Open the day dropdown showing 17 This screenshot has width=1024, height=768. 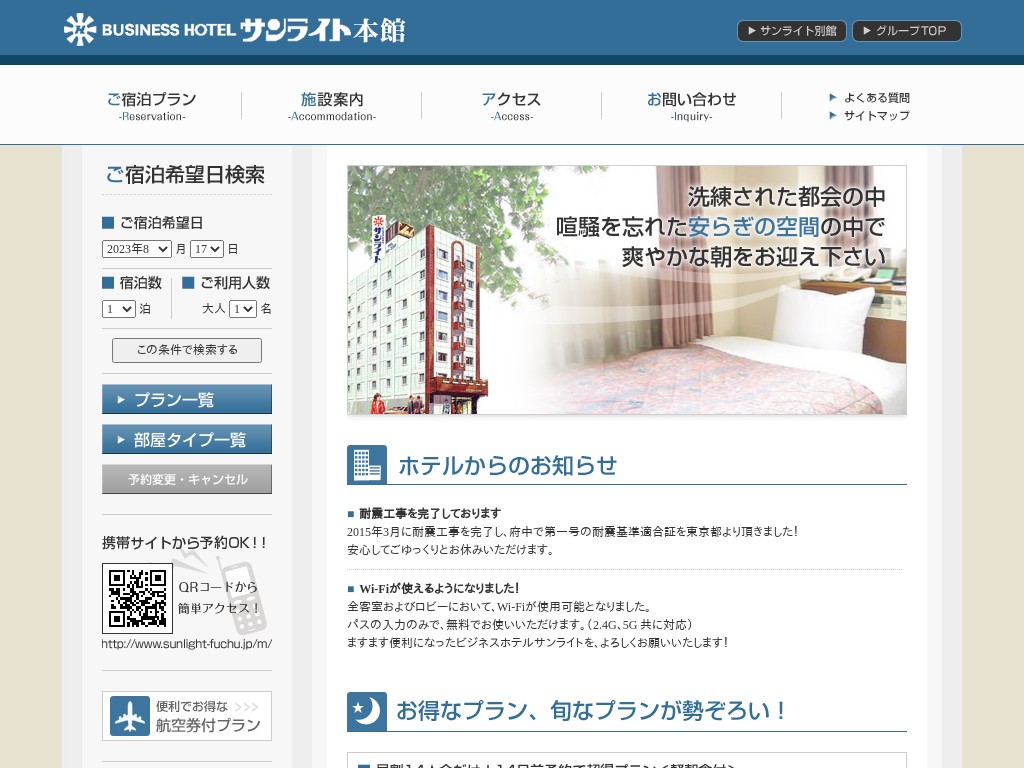207,249
